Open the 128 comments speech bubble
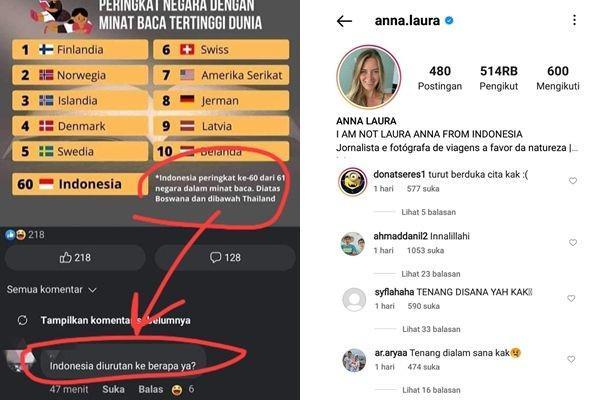This screenshot has height=400, width=600. 225,258
